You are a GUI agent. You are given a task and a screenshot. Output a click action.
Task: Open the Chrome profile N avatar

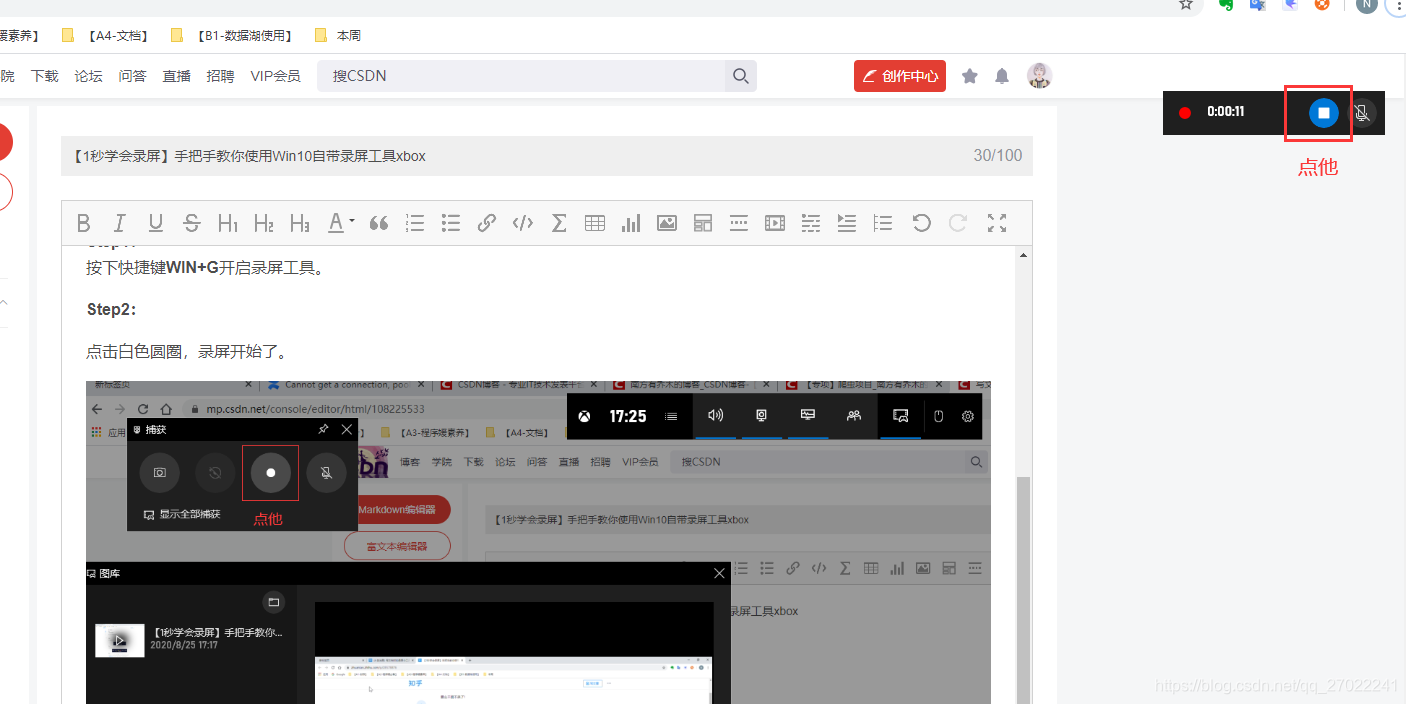pyautogui.click(x=1367, y=5)
